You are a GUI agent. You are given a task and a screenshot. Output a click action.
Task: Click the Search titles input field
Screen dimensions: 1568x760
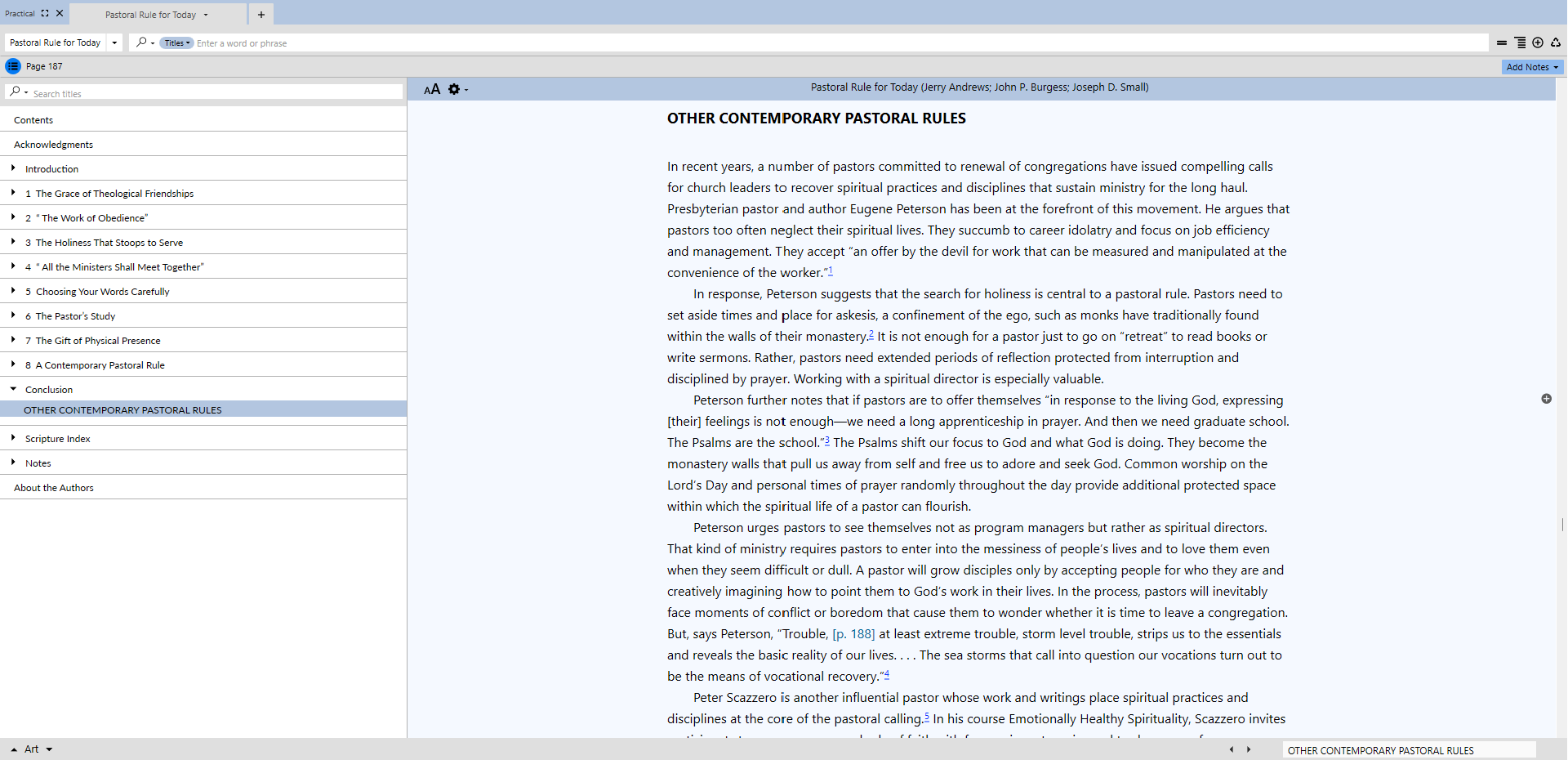pyautogui.click(x=216, y=92)
